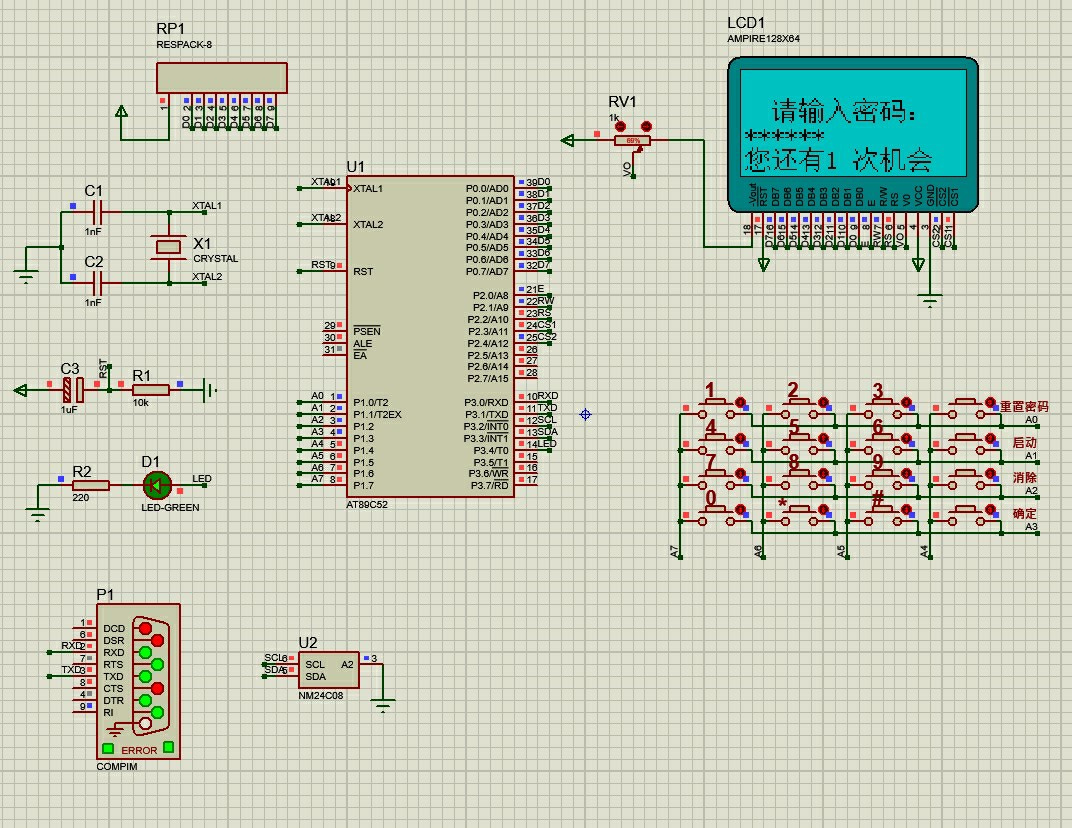Select the NM24C08 EEPROM U2 chip
The image size is (1072, 828).
329,670
